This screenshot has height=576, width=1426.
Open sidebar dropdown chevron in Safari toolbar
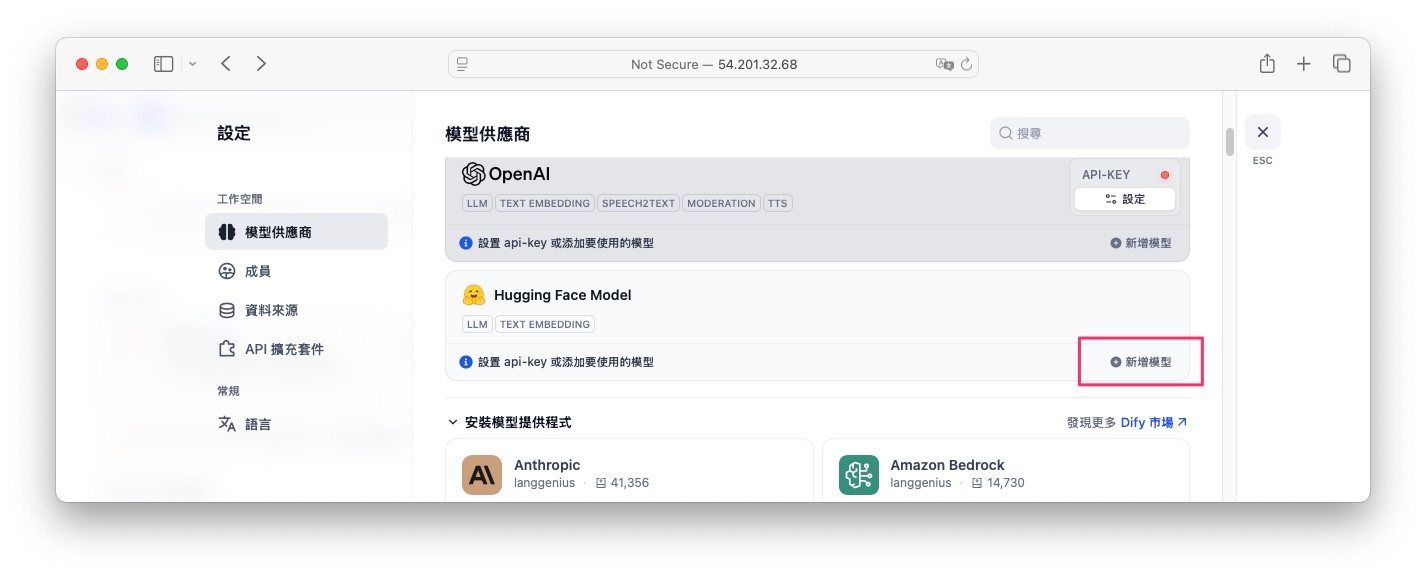[192, 64]
